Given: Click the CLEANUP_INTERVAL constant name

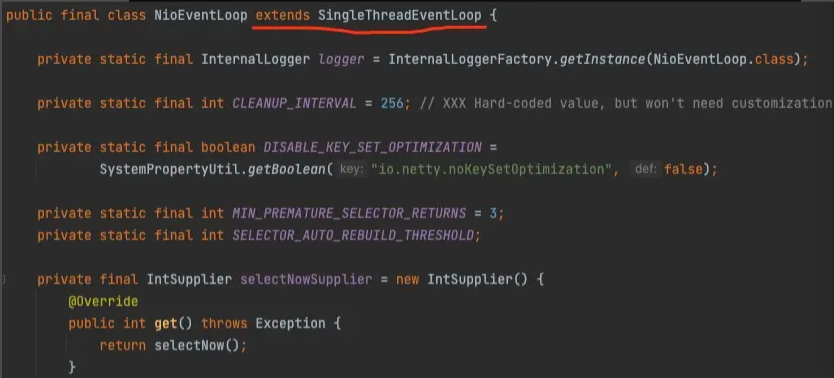Looking at the screenshot, I should click(294, 103).
